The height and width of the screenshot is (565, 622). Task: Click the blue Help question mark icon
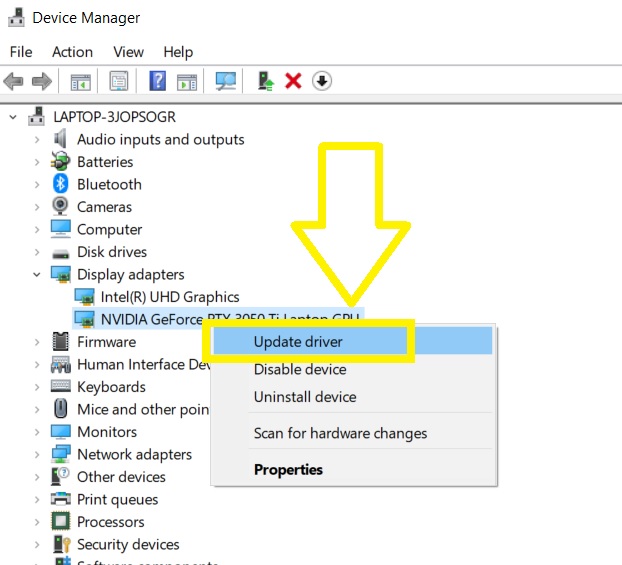point(157,81)
